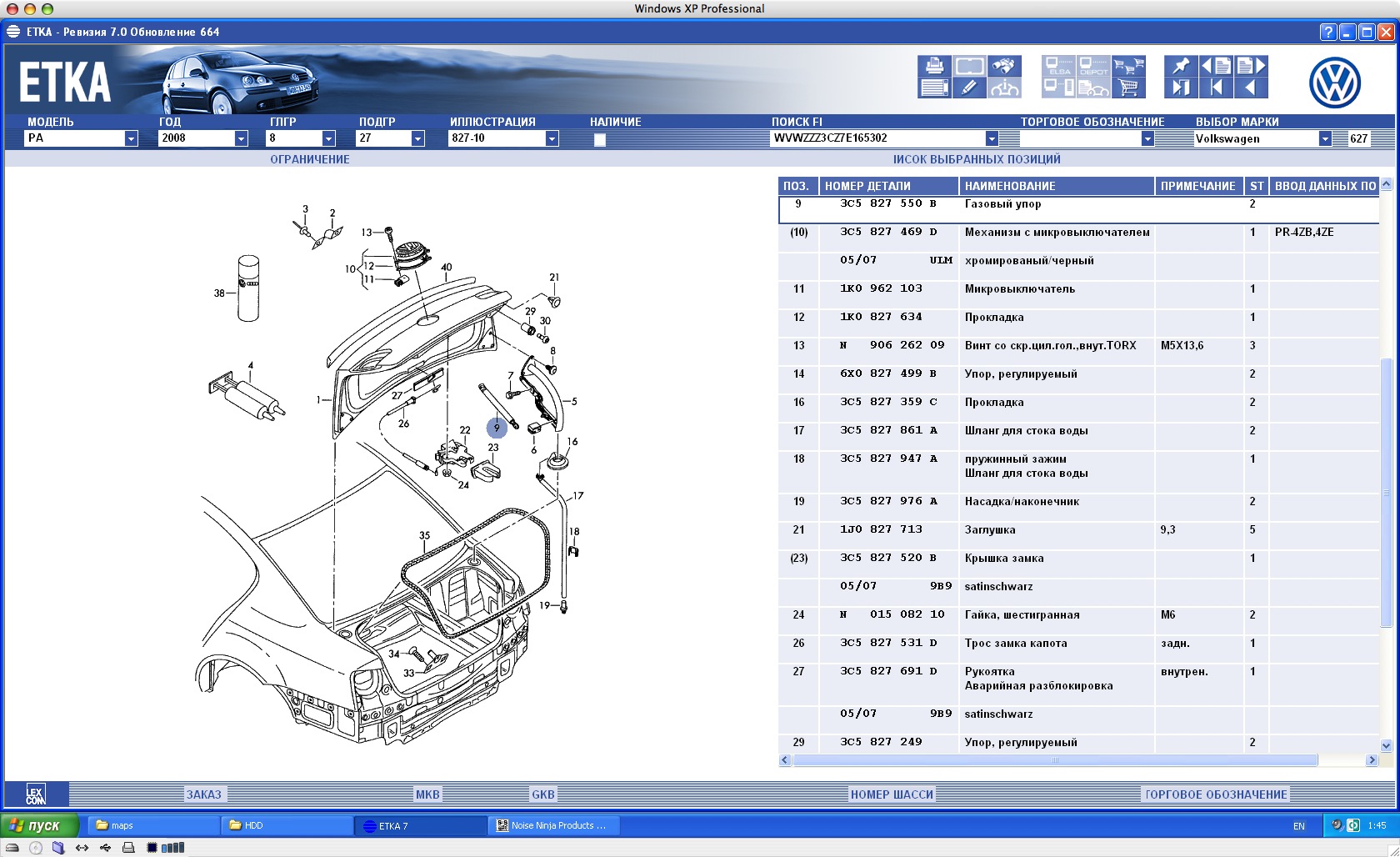Click the MKB button in bottom bar
Screen dimensions: 1400x857
tap(427, 794)
